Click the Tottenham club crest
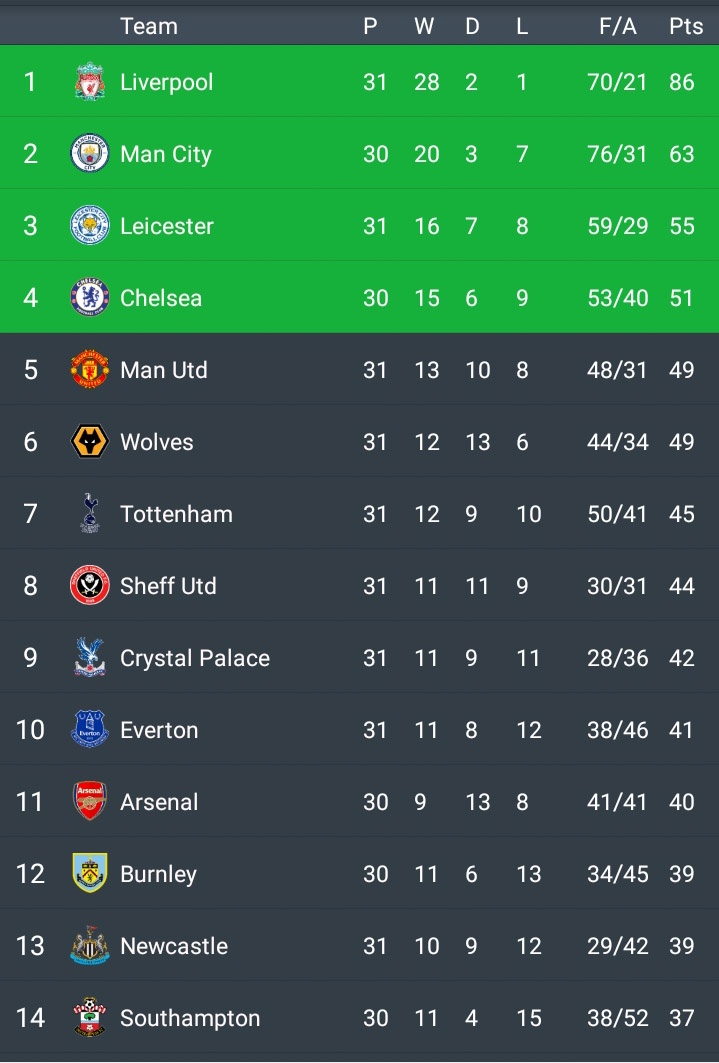The image size is (719, 1063). pos(90,514)
